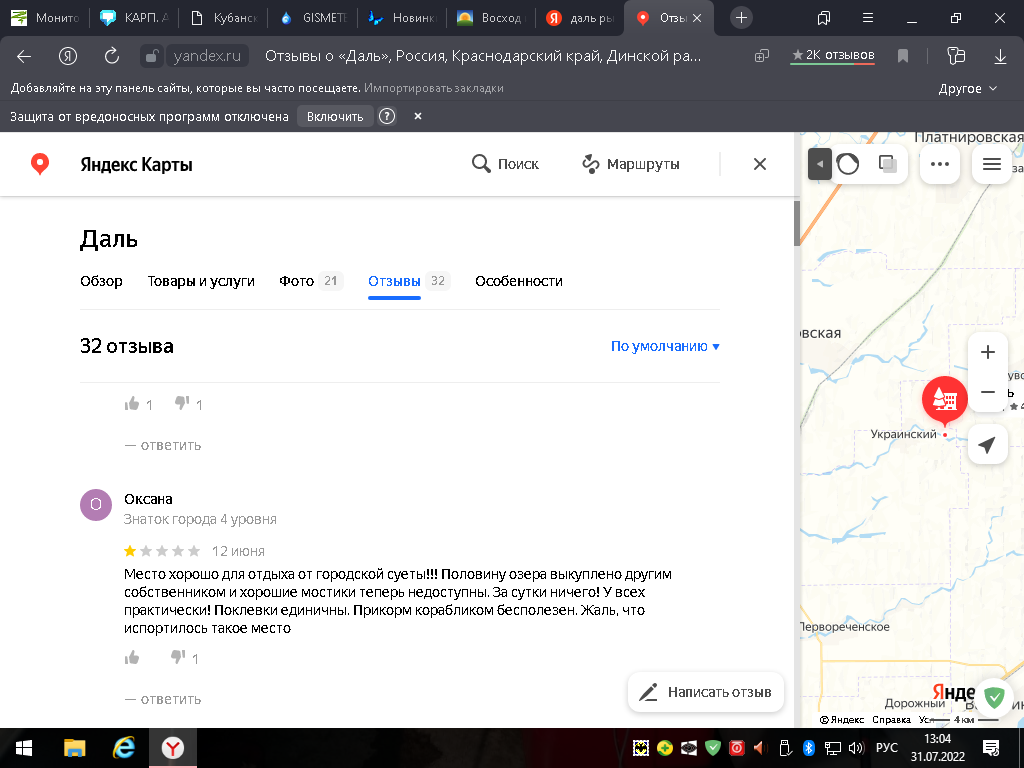Open the panorama circle icon on map

click(x=848, y=164)
